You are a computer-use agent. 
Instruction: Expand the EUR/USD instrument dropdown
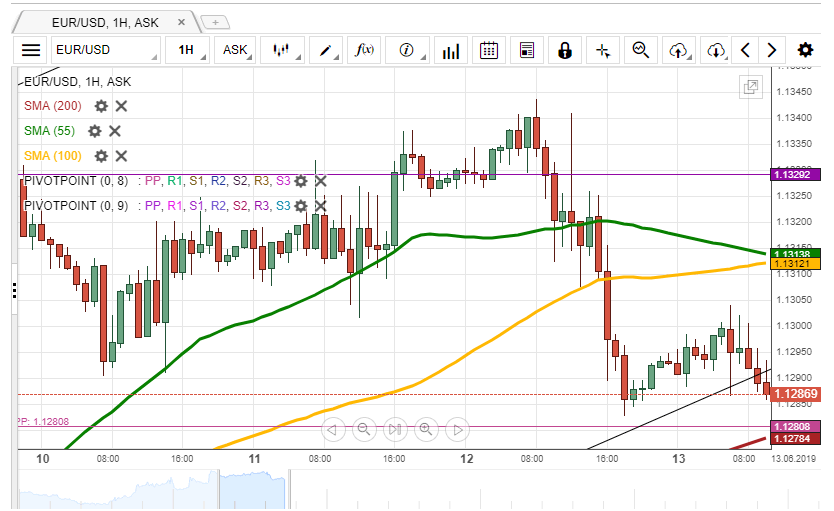pyautogui.click(x=105, y=50)
